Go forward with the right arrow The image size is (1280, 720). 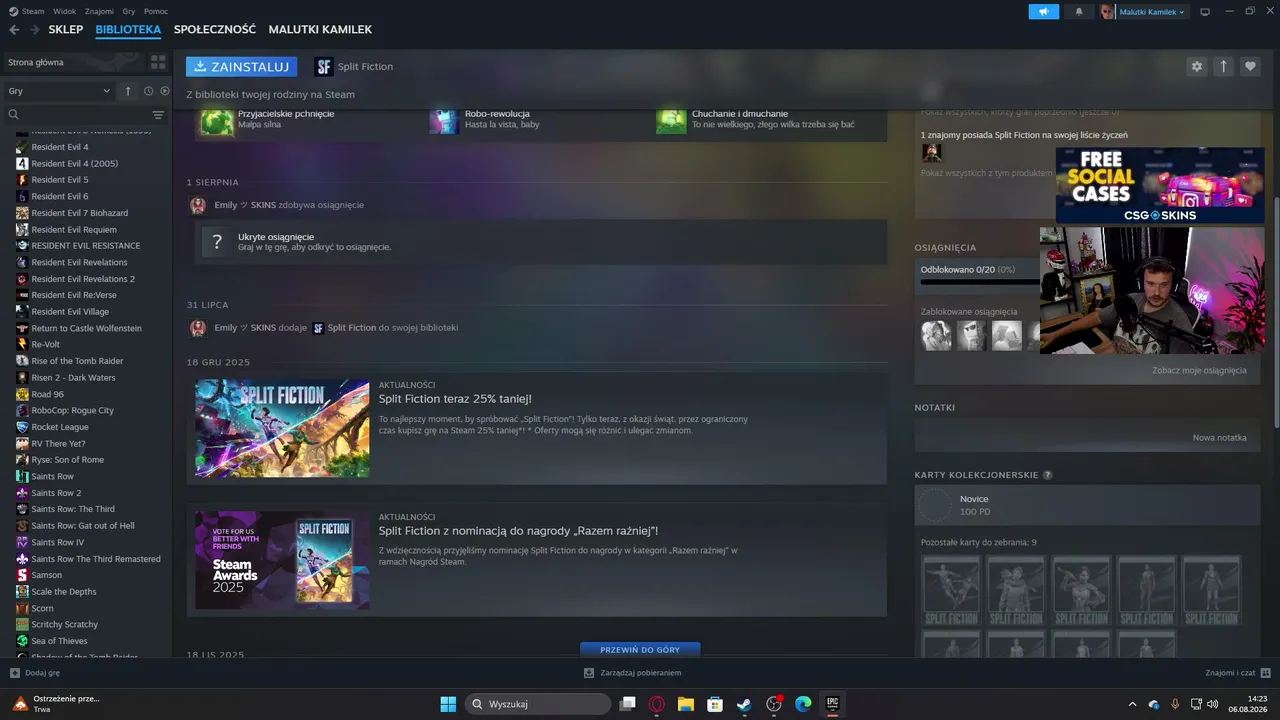(x=34, y=30)
